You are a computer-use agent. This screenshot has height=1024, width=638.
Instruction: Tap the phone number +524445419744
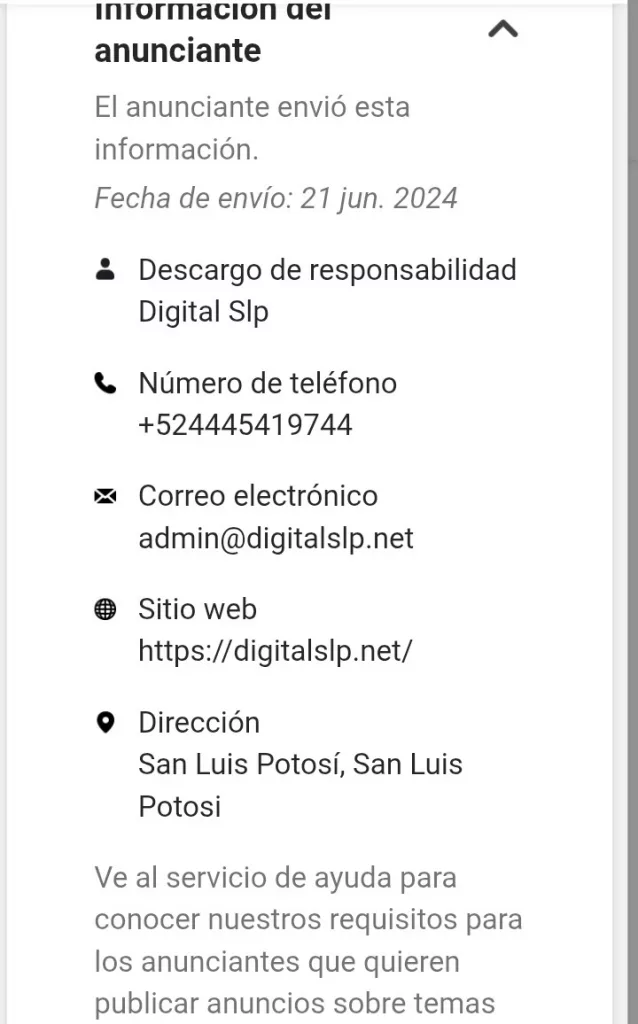(x=245, y=425)
